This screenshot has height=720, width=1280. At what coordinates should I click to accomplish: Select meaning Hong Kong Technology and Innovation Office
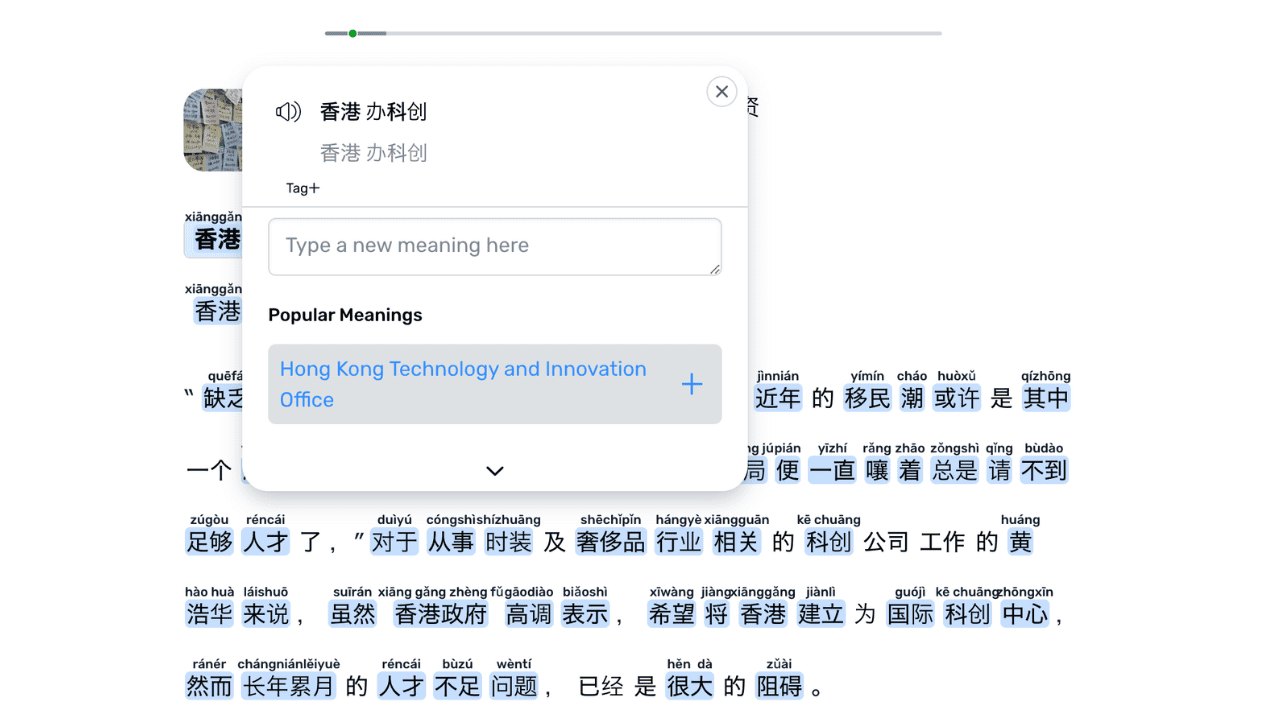pos(463,384)
